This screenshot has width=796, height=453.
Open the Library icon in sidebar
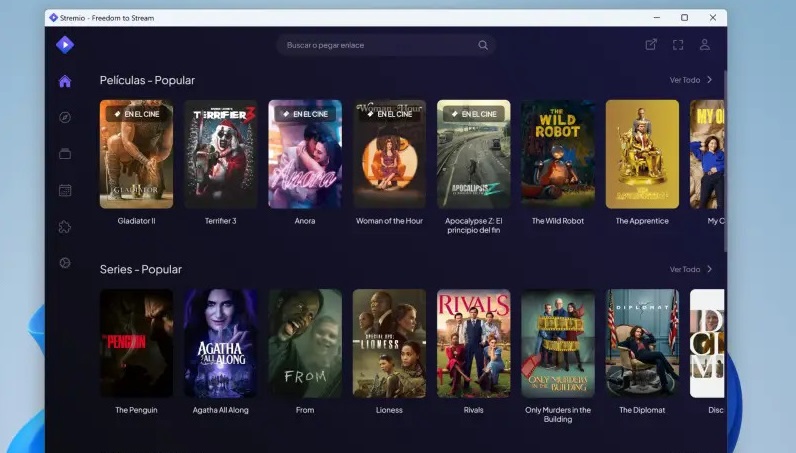pos(65,154)
